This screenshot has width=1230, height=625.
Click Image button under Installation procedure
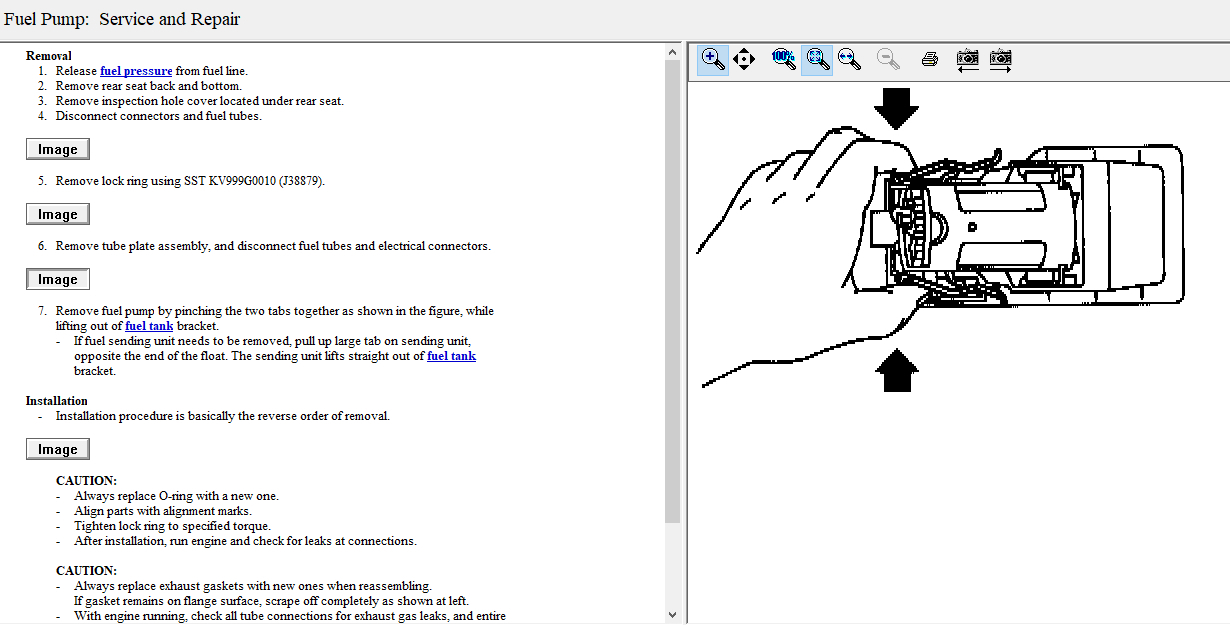(58, 449)
